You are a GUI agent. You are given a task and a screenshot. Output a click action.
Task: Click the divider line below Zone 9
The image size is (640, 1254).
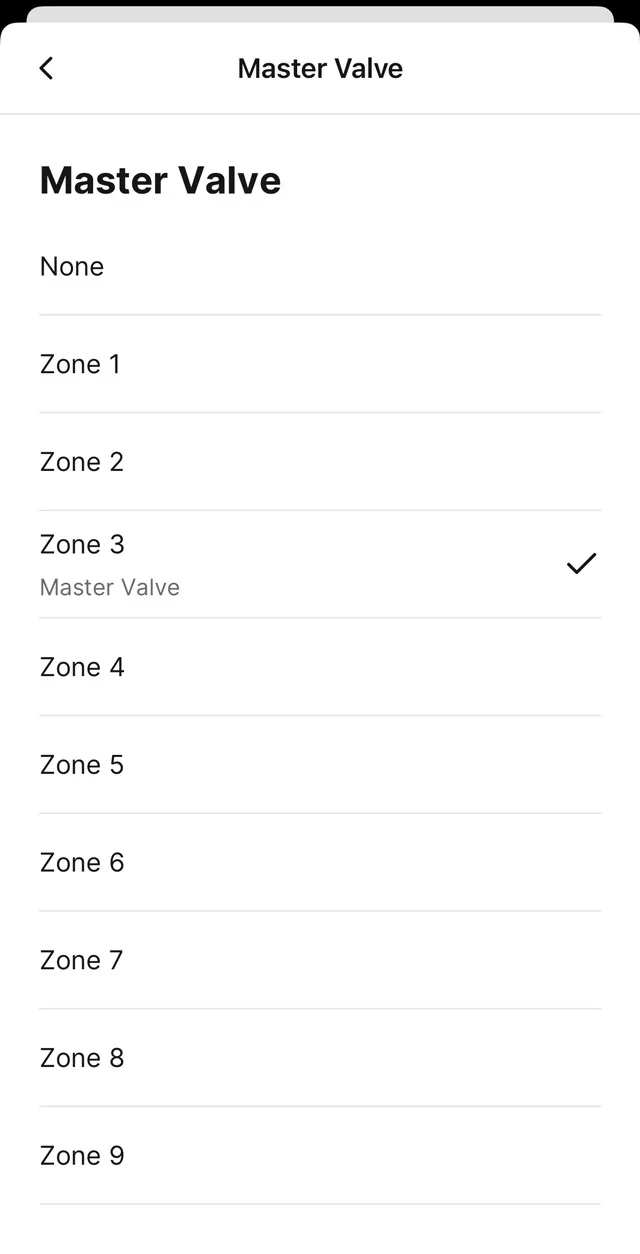pyautogui.click(x=320, y=1204)
